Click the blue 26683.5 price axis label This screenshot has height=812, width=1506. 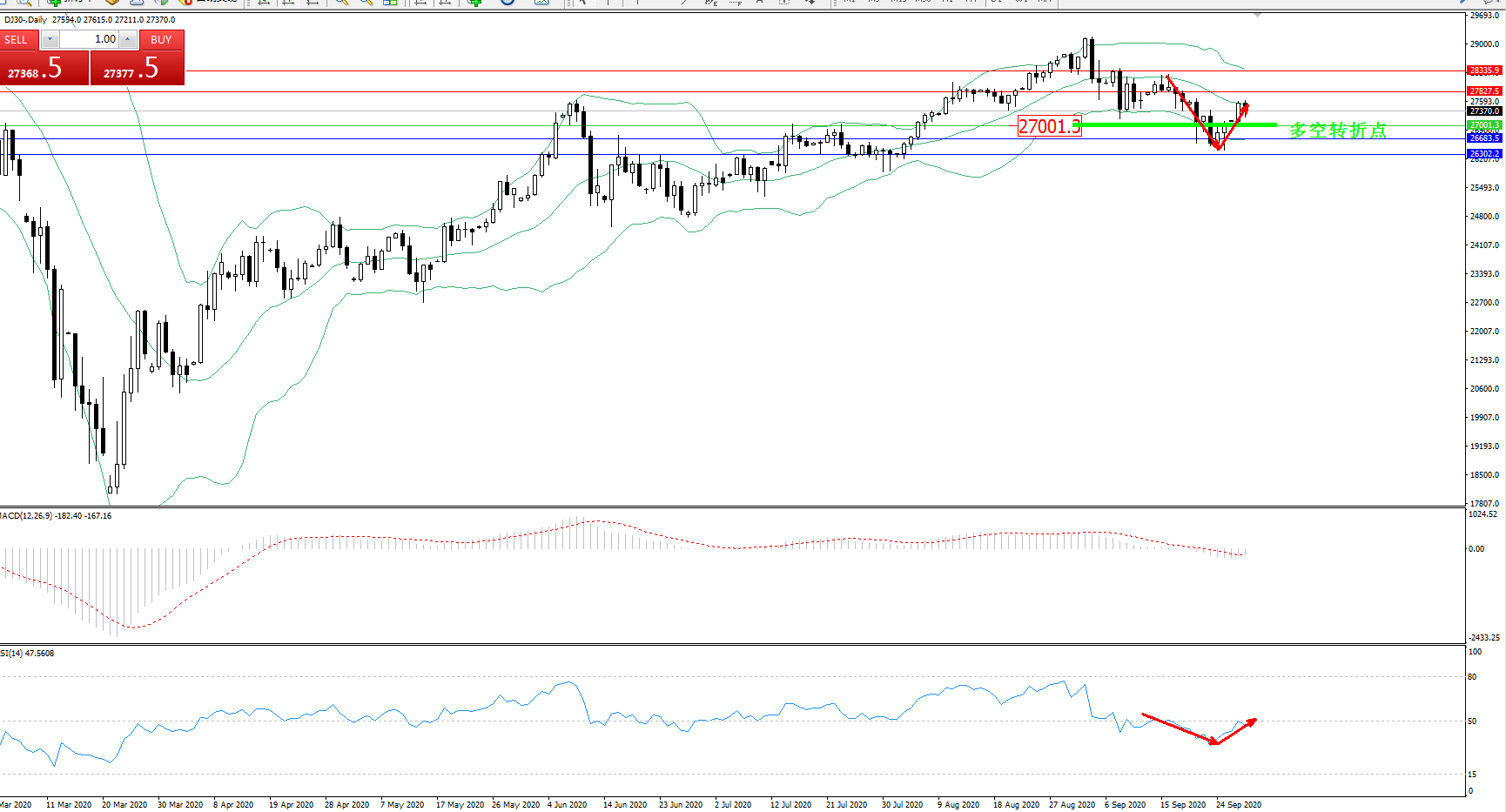pos(1484,138)
